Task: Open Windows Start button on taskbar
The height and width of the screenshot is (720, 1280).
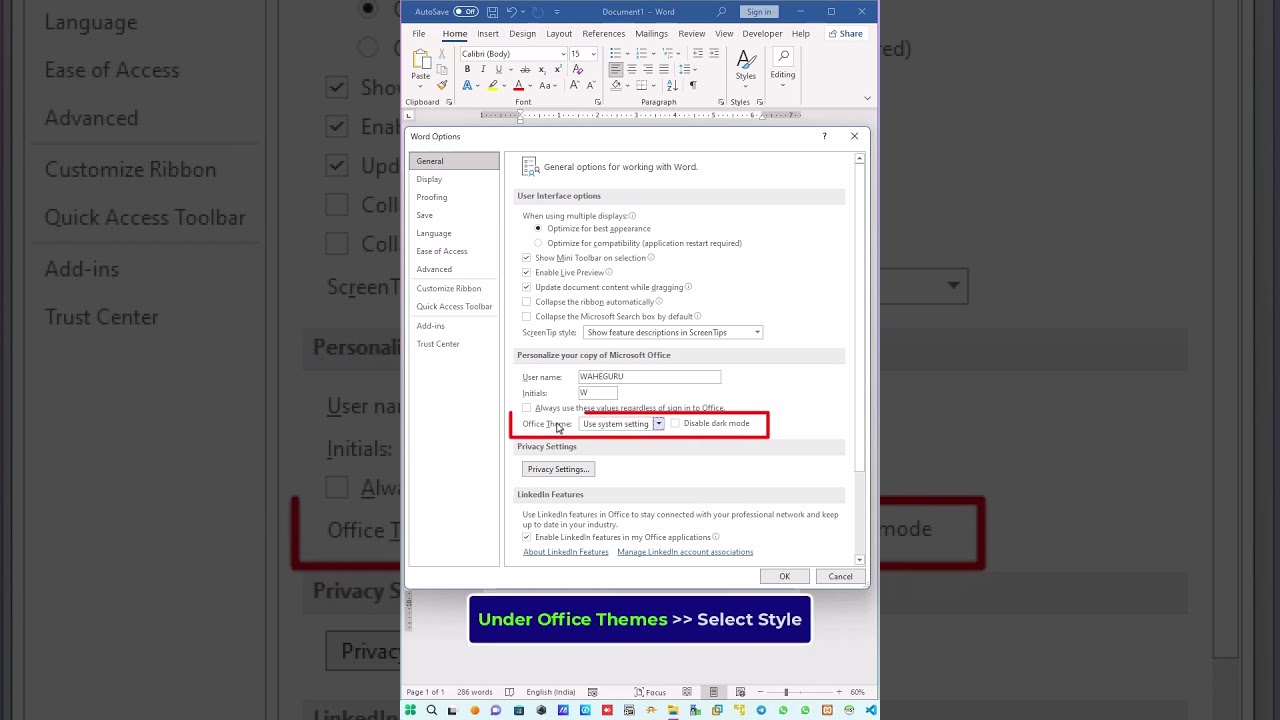Action: [410, 710]
